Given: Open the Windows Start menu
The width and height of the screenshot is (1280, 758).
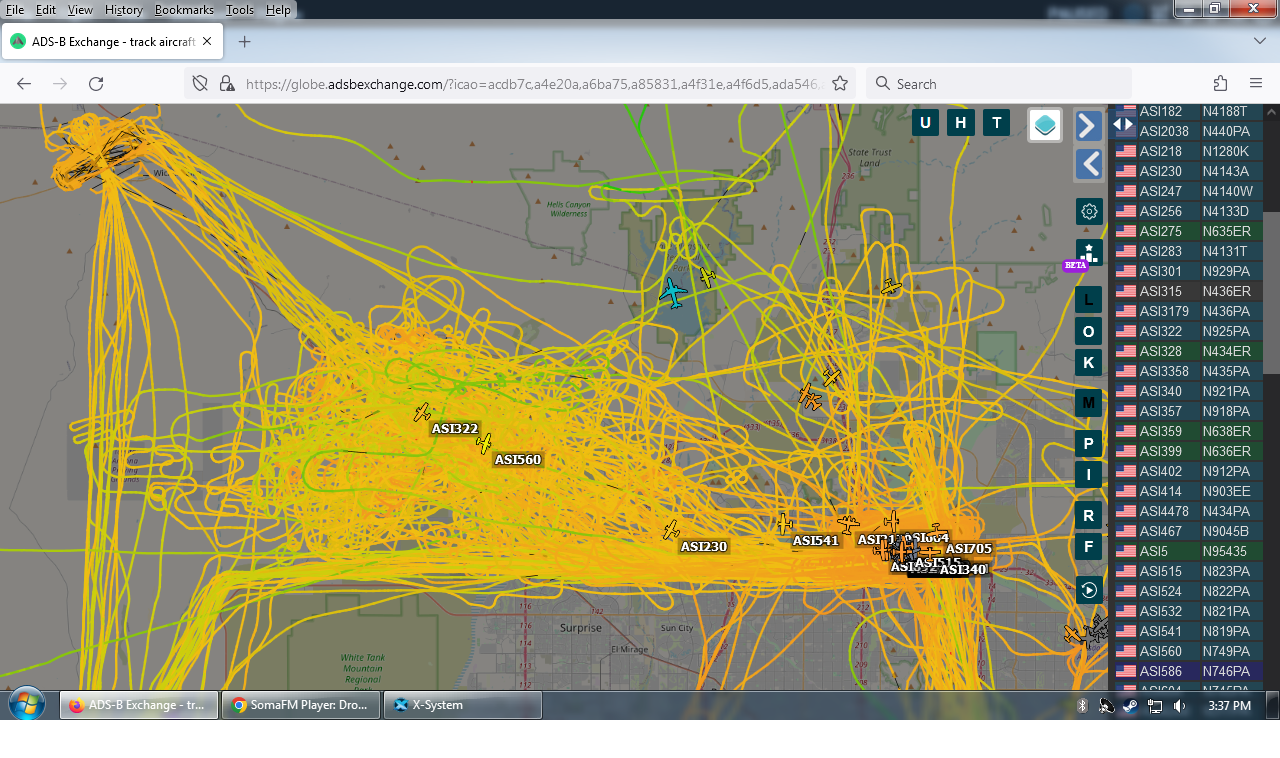Looking at the screenshot, I should (27, 705).
